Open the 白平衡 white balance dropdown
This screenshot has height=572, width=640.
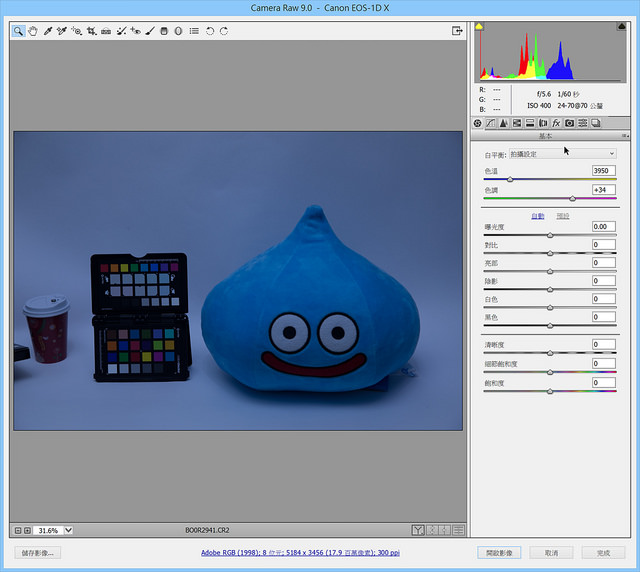pos(562,154)
